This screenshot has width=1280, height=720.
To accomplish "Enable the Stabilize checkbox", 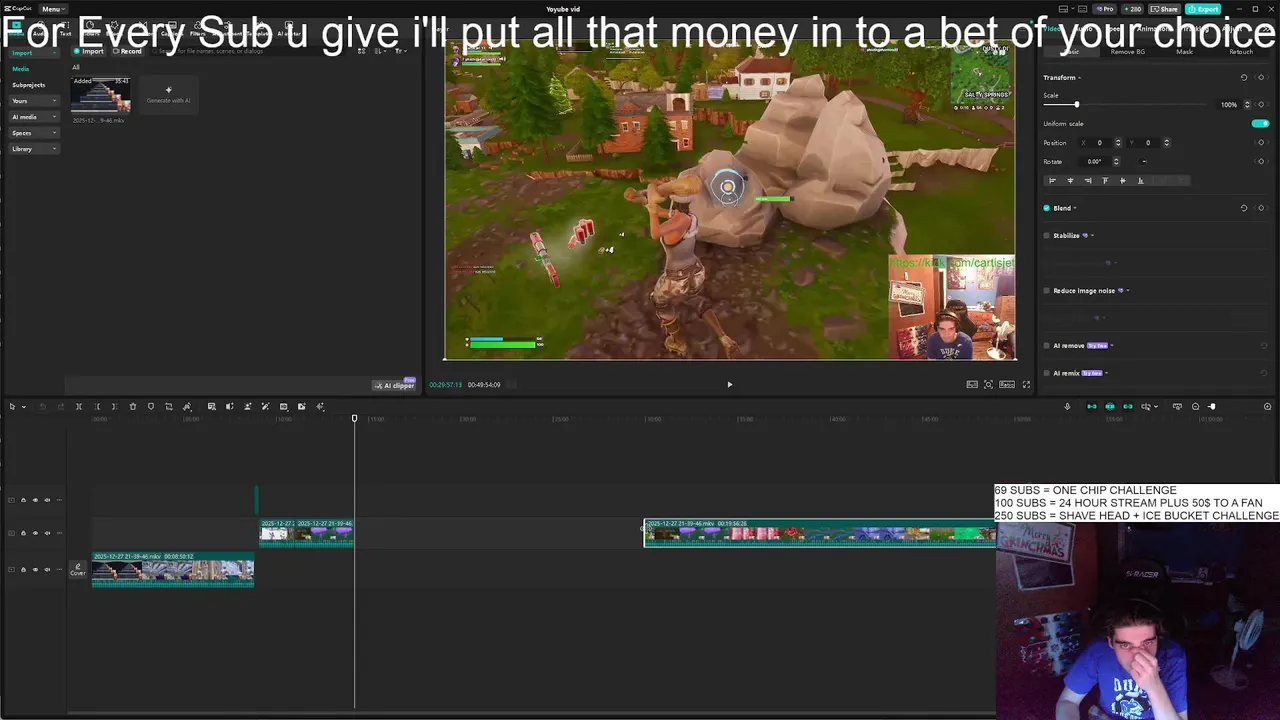I will 1047,236.
